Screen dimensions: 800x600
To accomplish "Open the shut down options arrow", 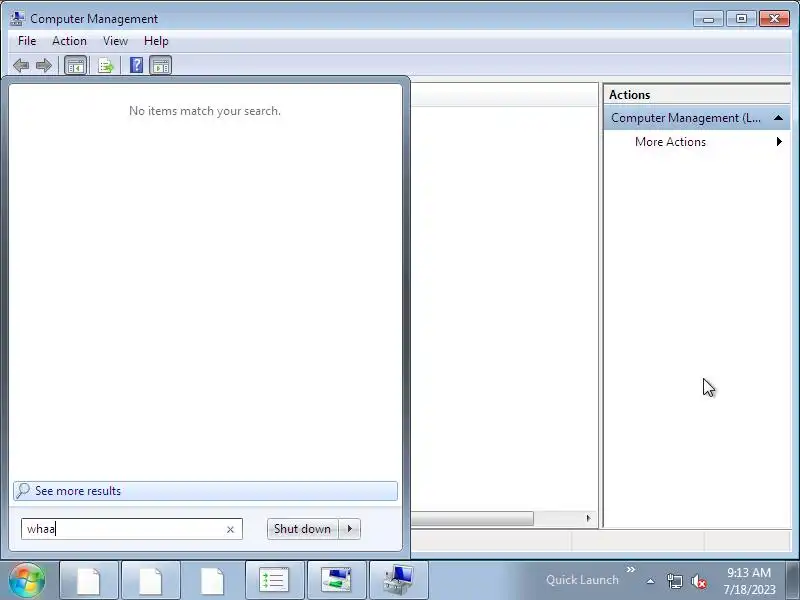I will [x=349, y=529].
